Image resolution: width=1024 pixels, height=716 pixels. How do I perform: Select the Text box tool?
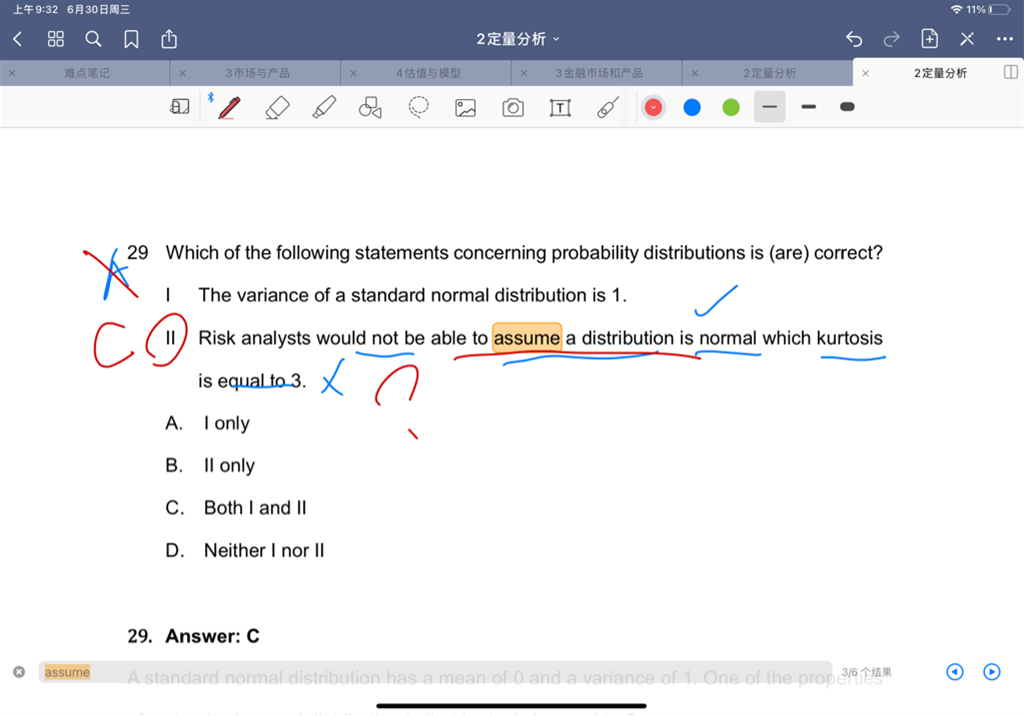(560, 108)
